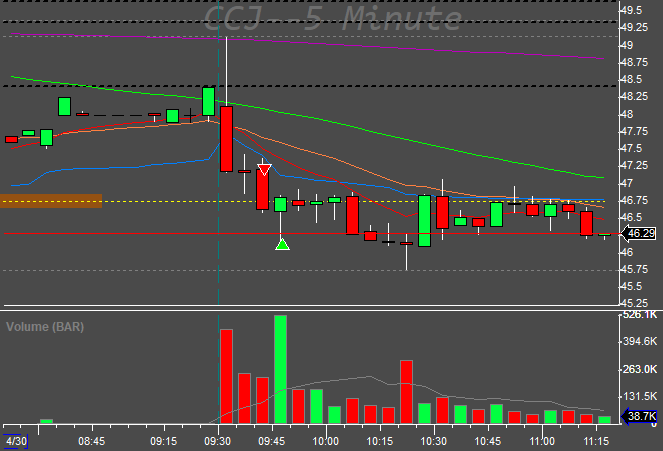
Task: Click the 263.0K volume axis label
Action: pos(640,369)
